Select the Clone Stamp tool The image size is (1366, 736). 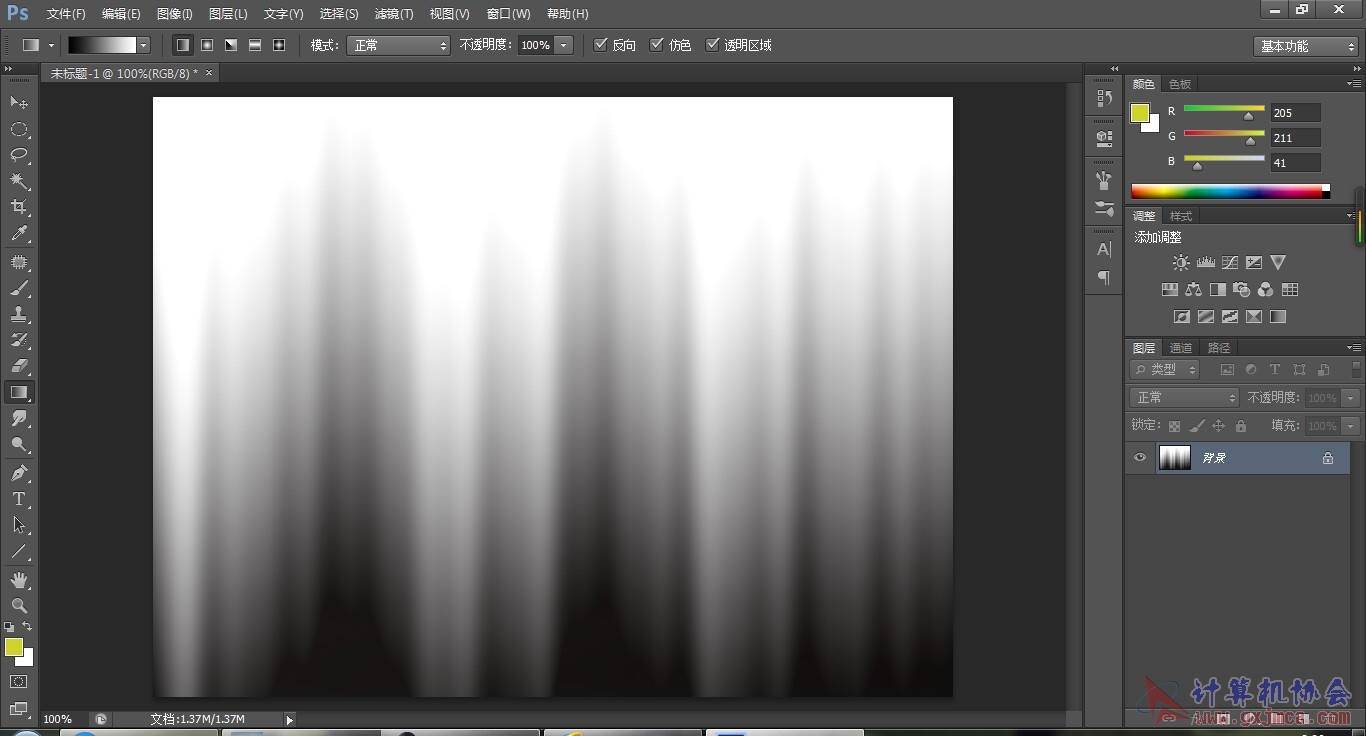point(19,314)
